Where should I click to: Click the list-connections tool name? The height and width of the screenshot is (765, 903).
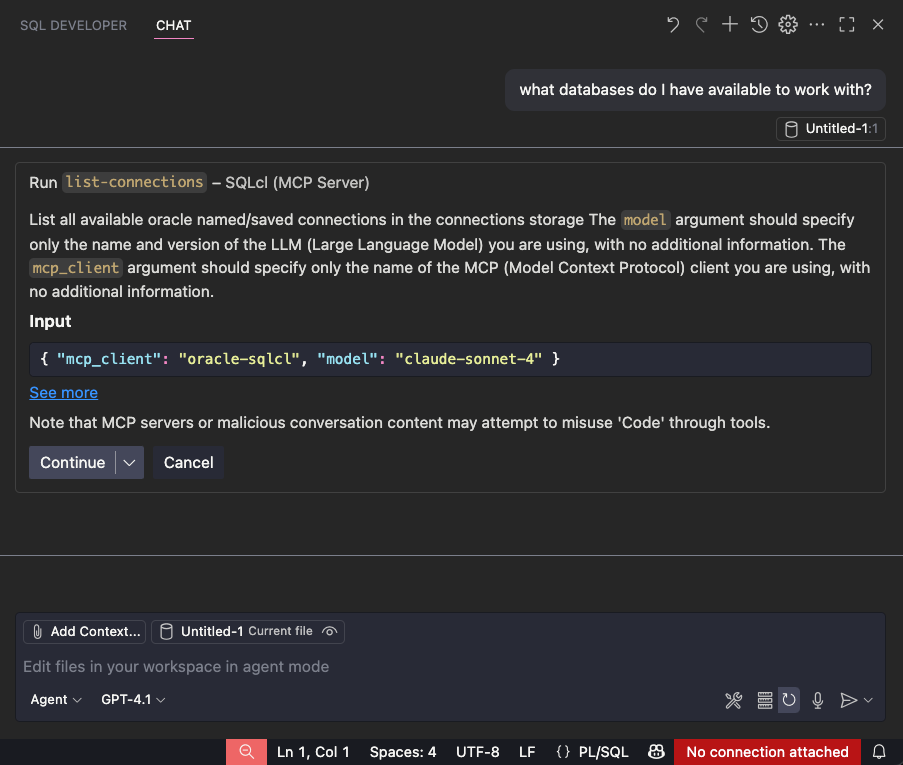coord(134,182)
